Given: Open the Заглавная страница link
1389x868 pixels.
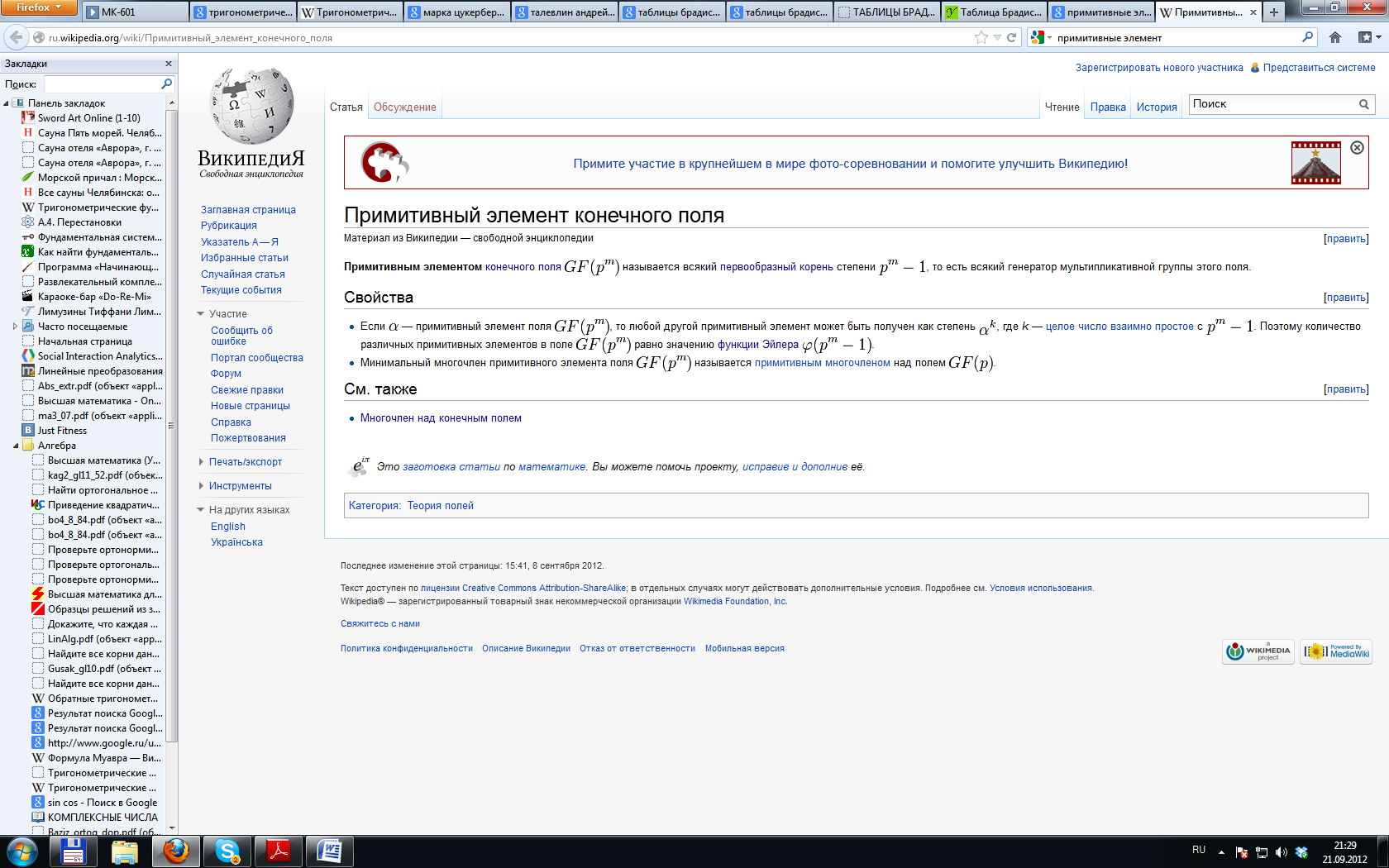Looking at the screenshot, I should [248, 210].
